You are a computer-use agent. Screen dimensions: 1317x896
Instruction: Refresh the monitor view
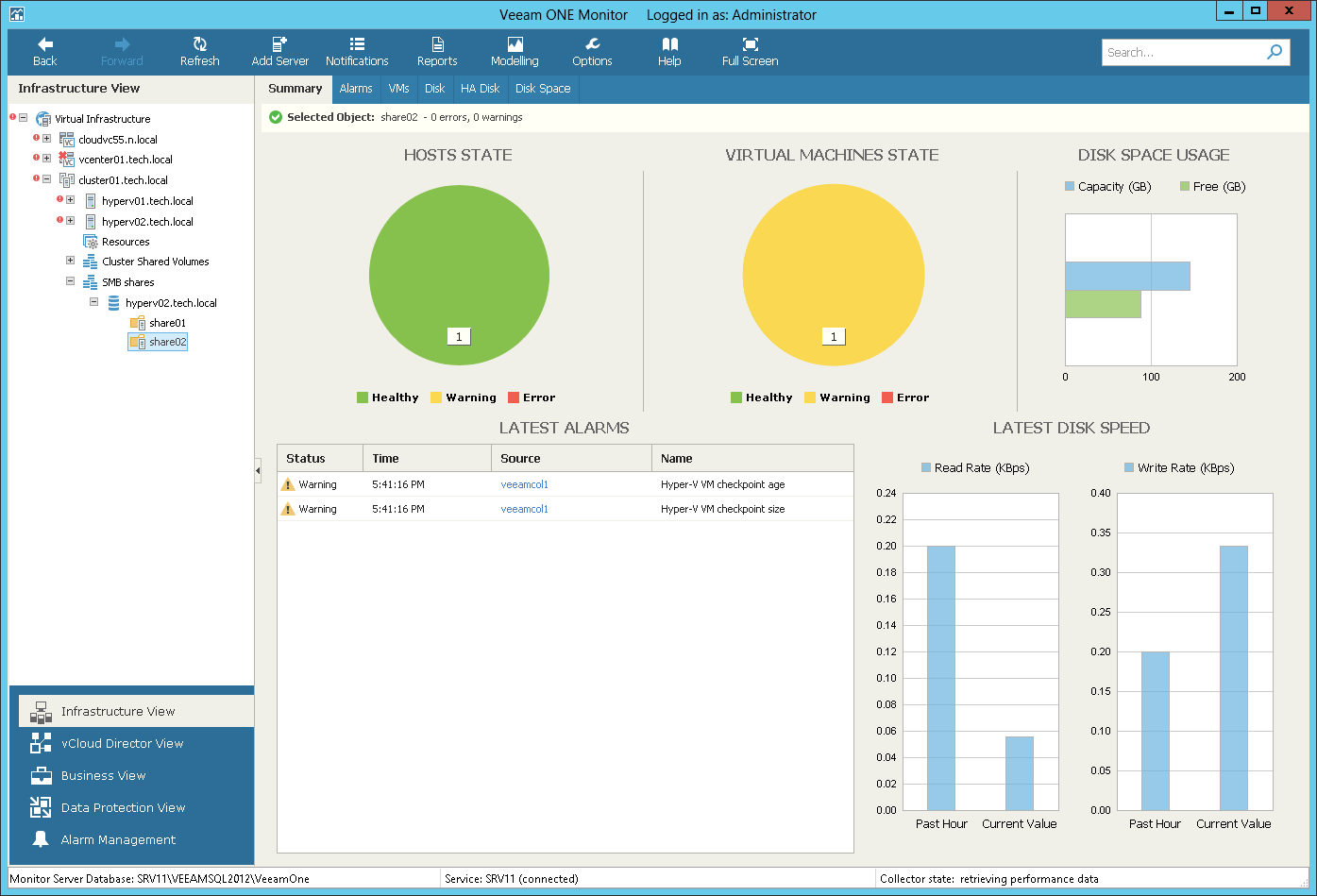pos(199,52)
